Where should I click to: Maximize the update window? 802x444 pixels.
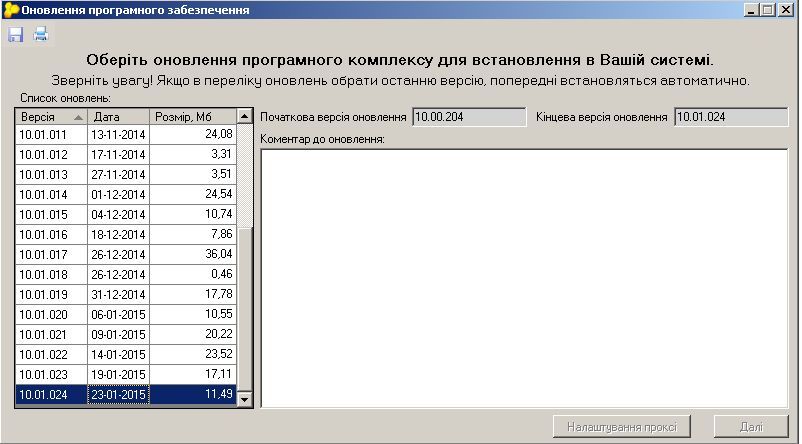pos(768,10)
